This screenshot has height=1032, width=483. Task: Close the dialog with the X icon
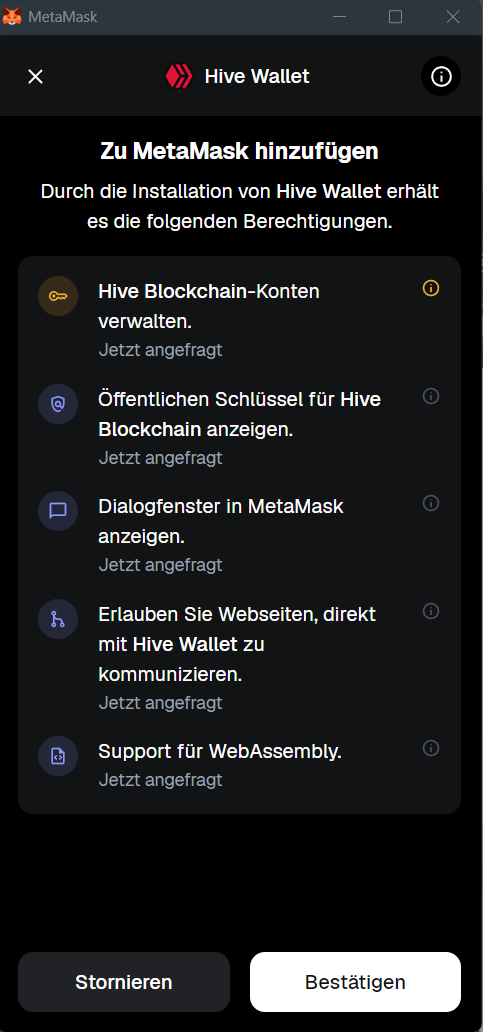click(36, 76)
